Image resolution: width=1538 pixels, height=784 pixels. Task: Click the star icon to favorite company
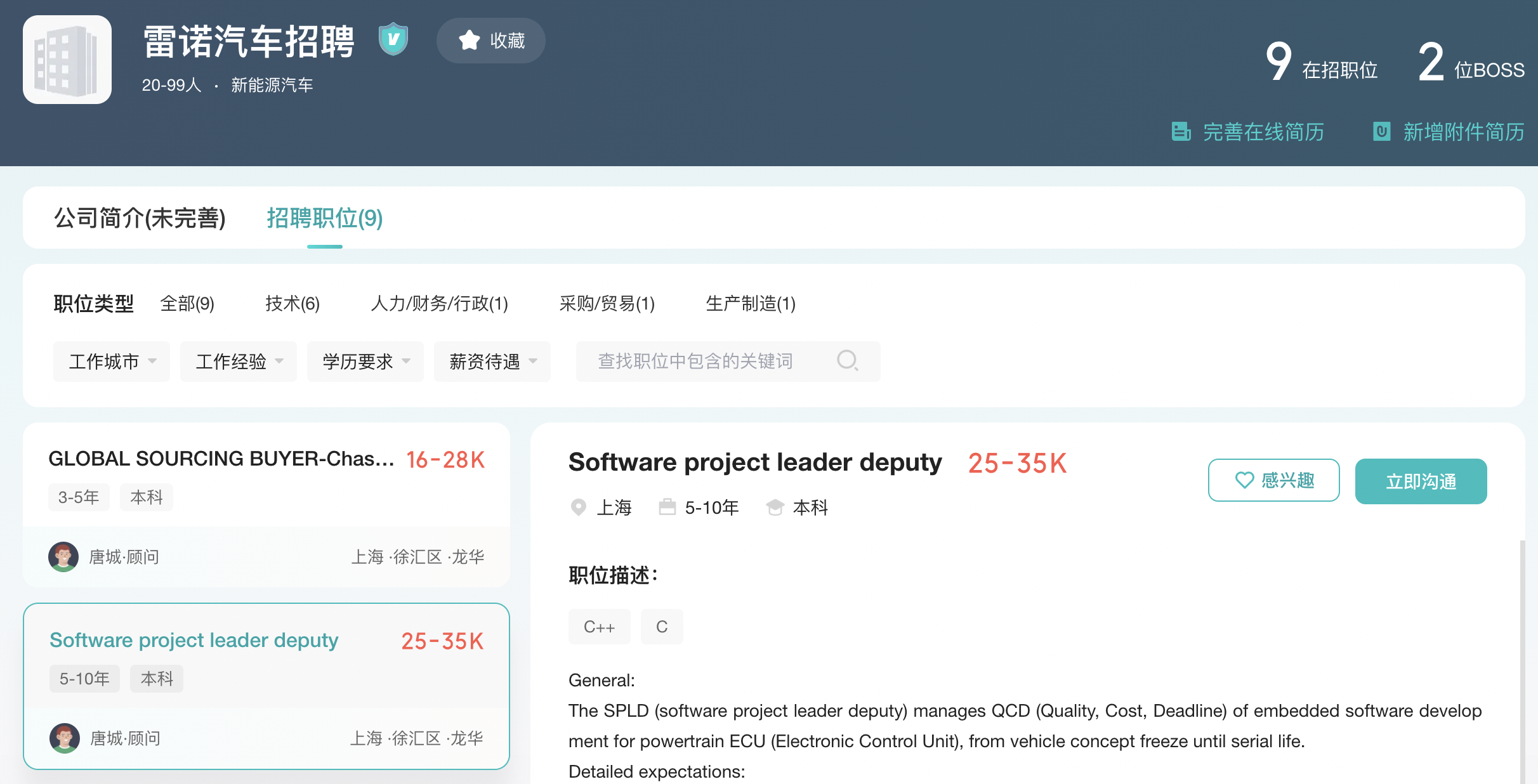[x=469, y=41]
